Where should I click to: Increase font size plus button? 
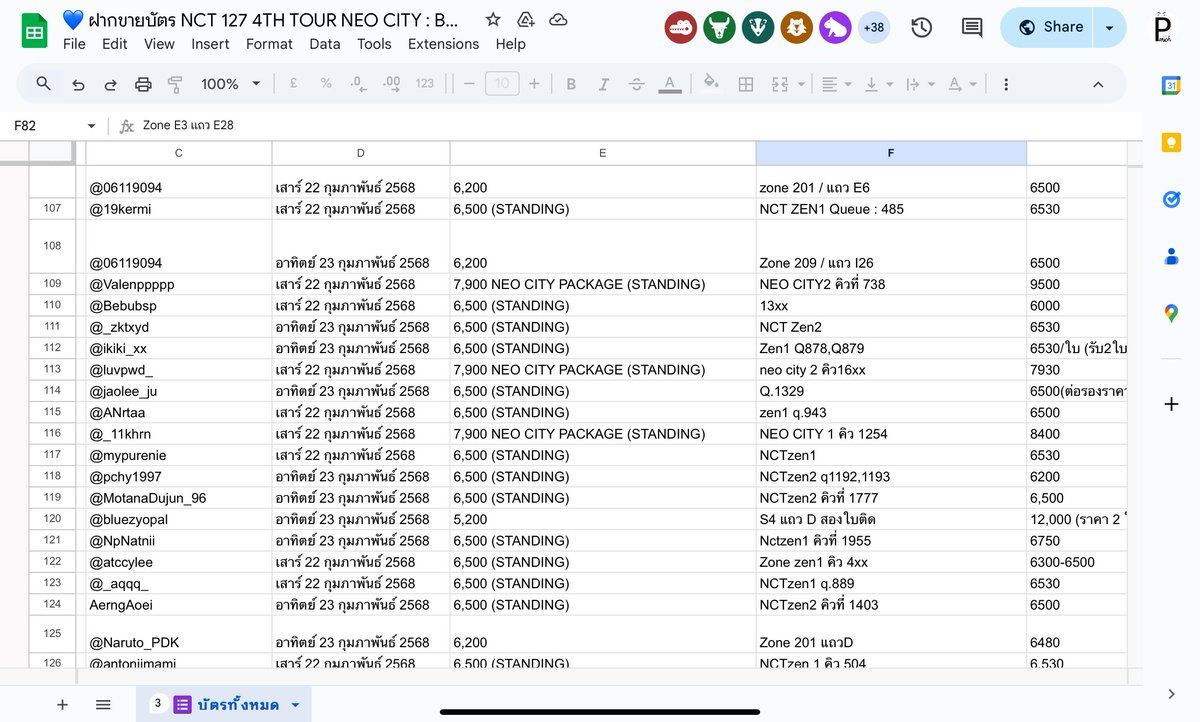(534, 84)
